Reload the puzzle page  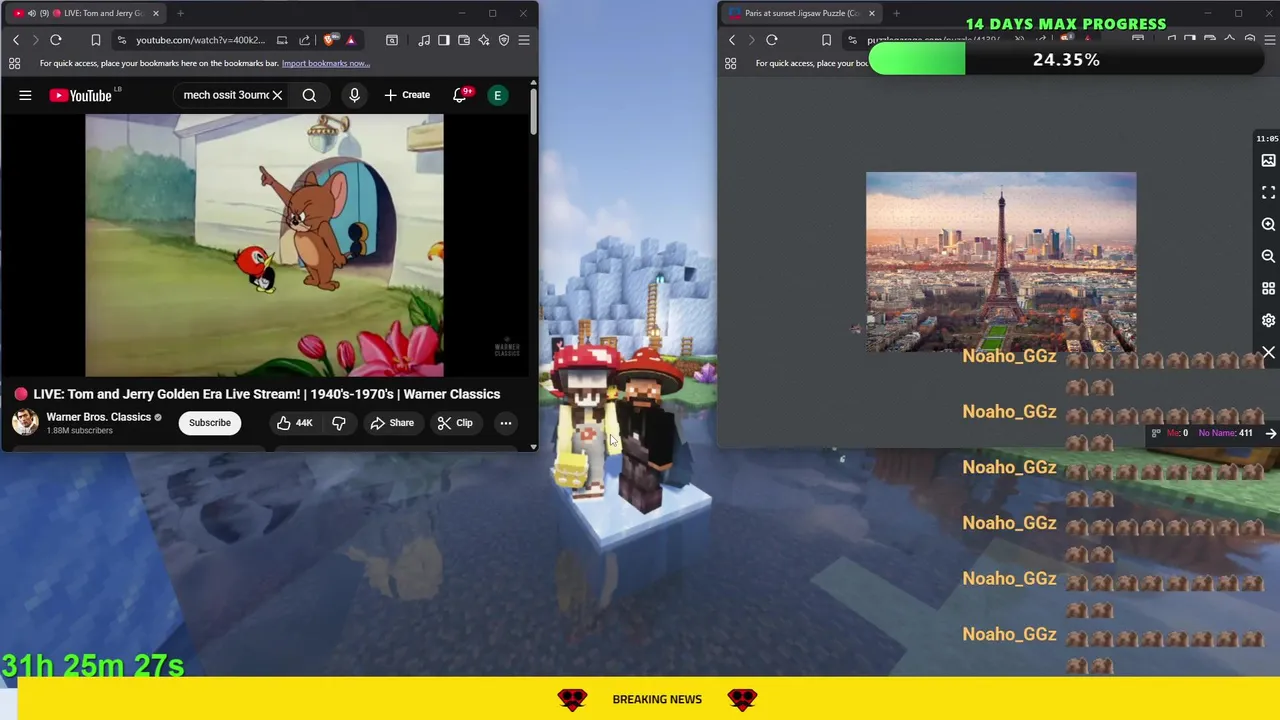click(x=772, y=40)
